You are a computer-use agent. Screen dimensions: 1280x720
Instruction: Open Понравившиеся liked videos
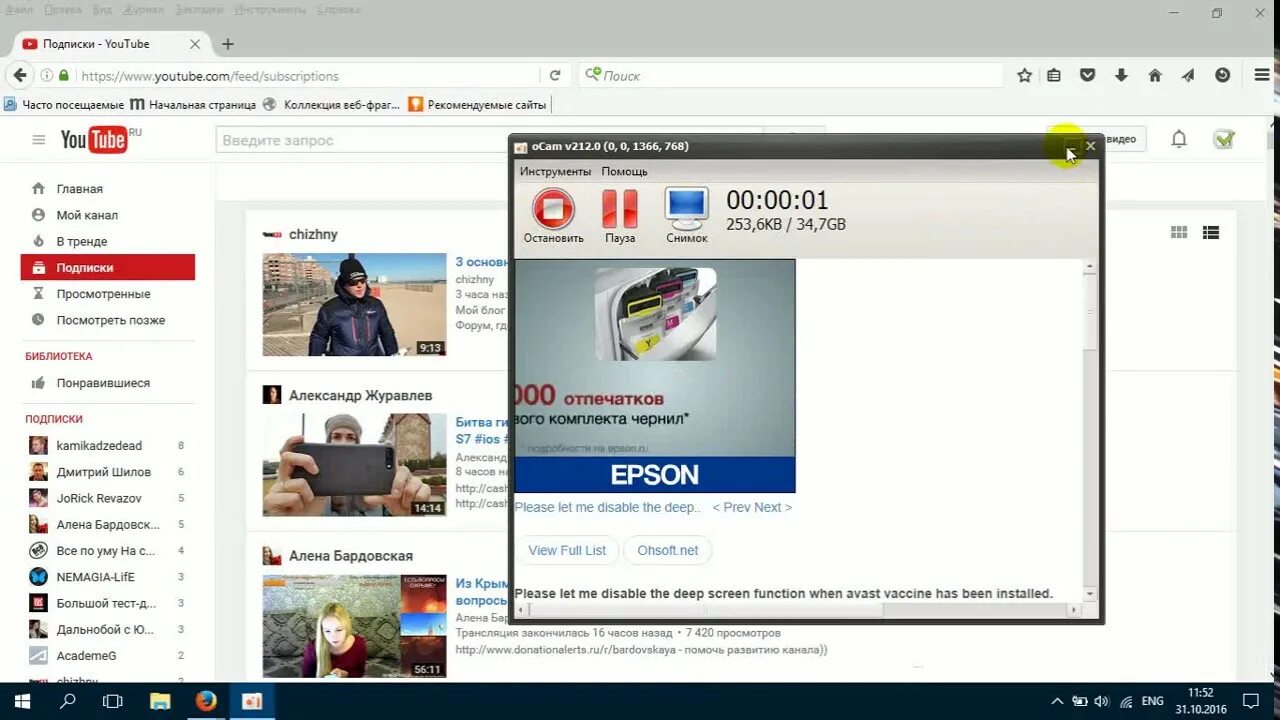coord(103,383)
